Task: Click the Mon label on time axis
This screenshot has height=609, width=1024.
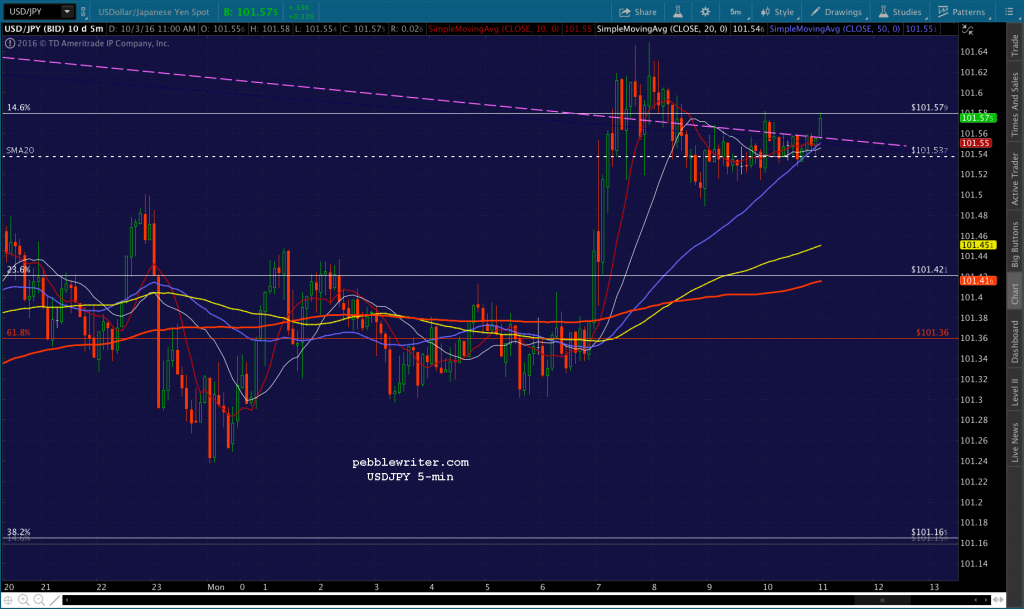Action: pyautogui.click(x=216, y=587)
